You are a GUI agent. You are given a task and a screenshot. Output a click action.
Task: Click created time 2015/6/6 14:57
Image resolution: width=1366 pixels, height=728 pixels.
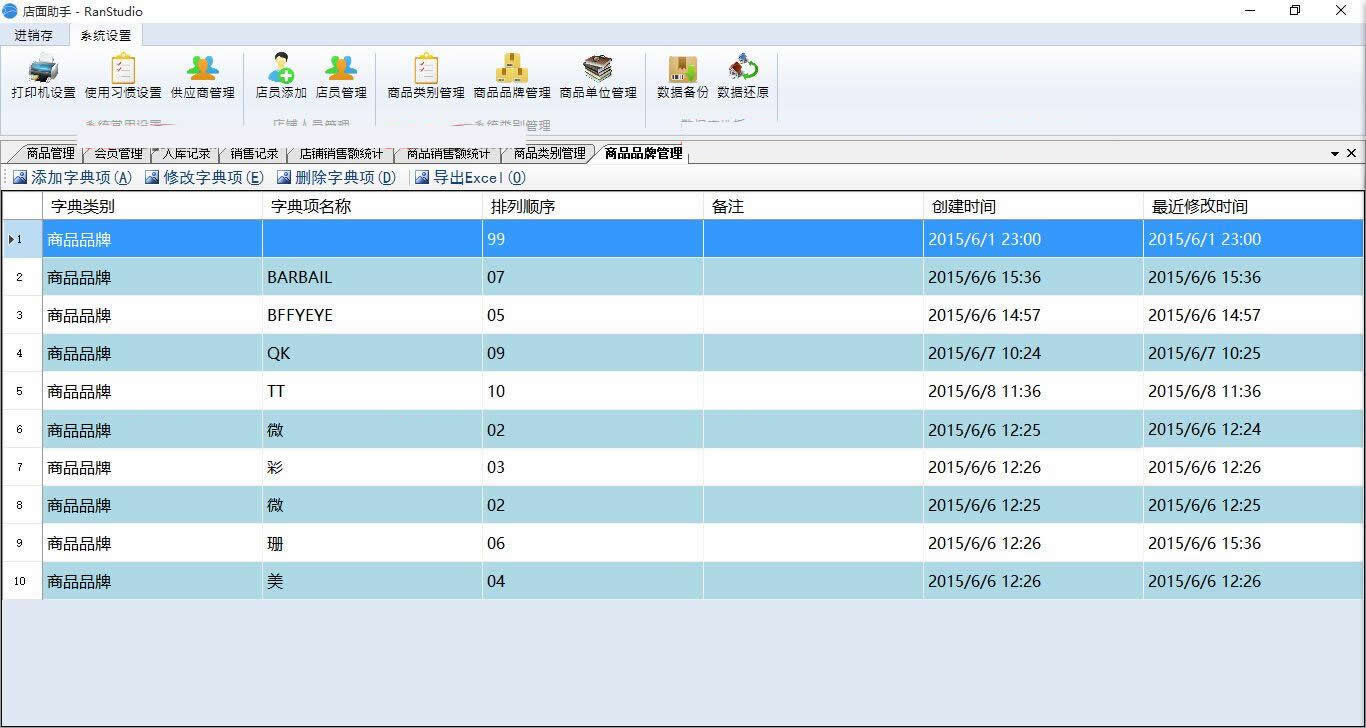(x=1033, y=315)
